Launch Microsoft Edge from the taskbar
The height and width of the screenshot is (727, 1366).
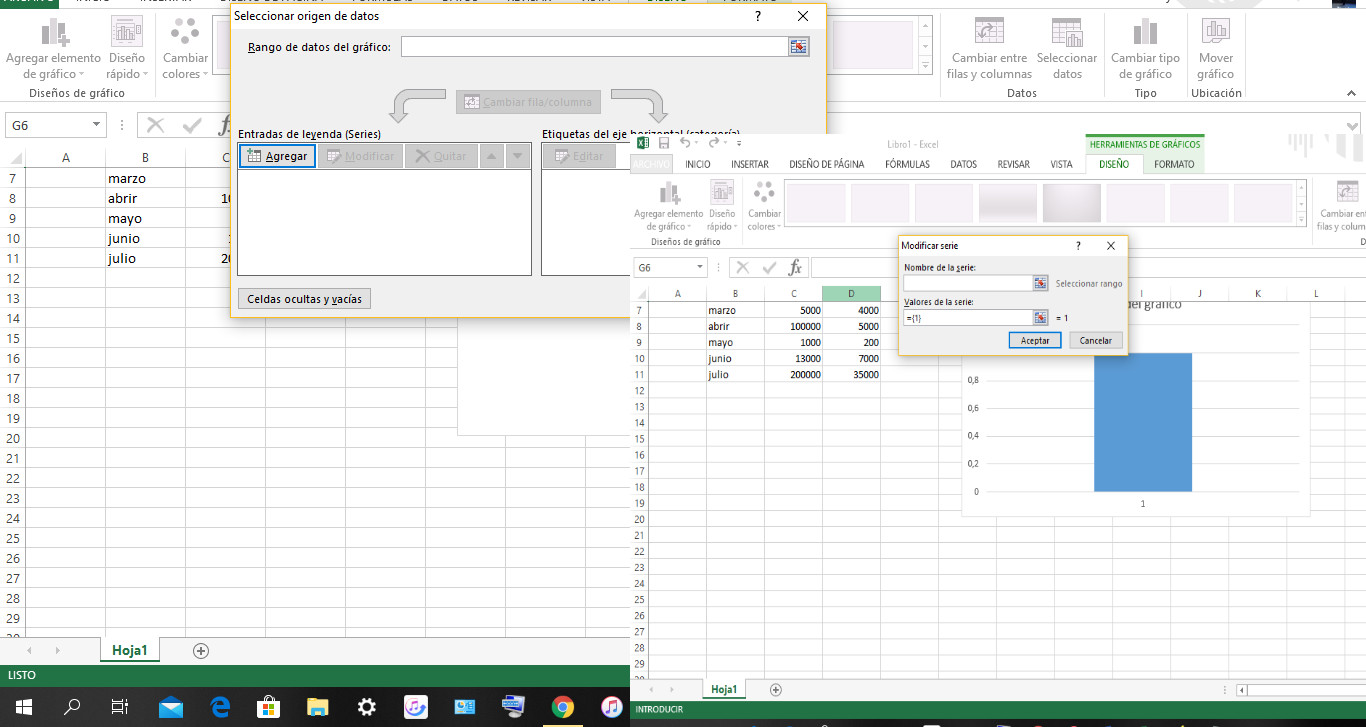(220, 707)
